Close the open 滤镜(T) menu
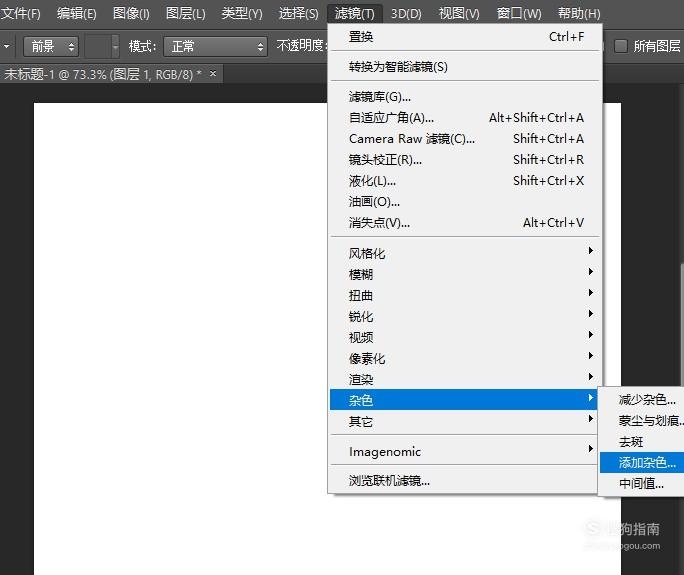This screenshot has height=575, width=684. tap(354, 14)
